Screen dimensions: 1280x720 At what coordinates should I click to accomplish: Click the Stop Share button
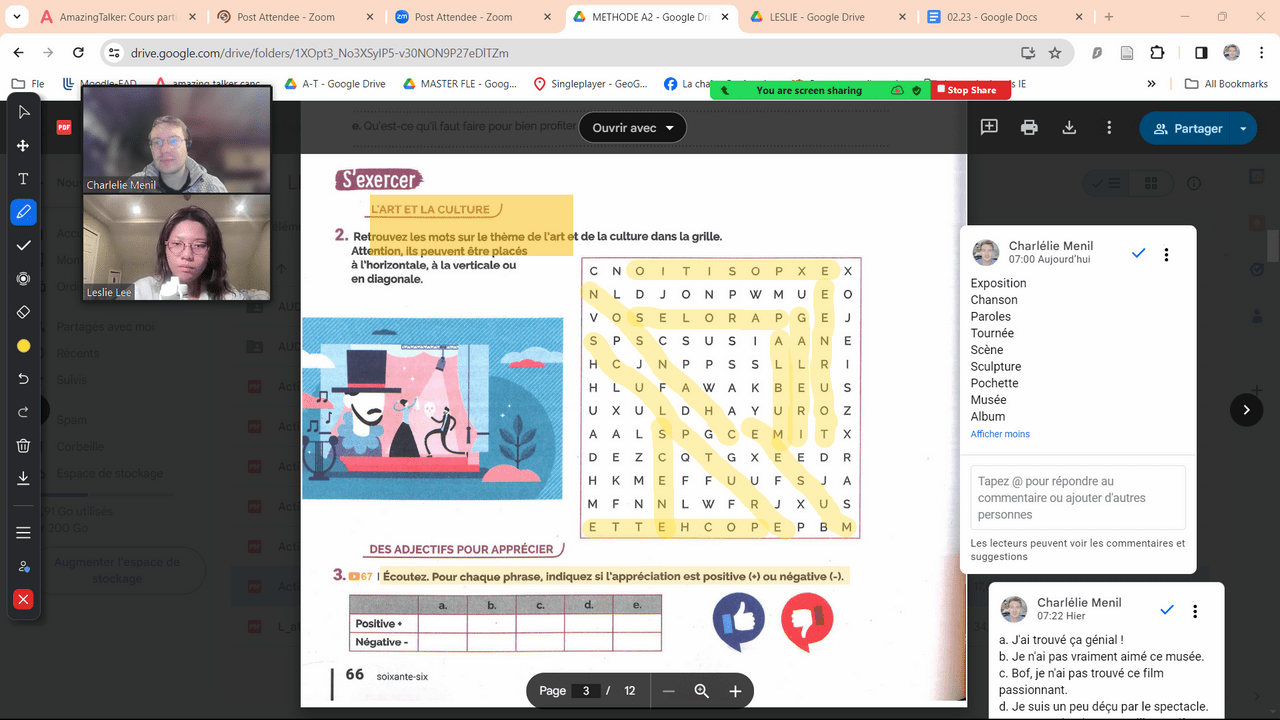point(966,90)
